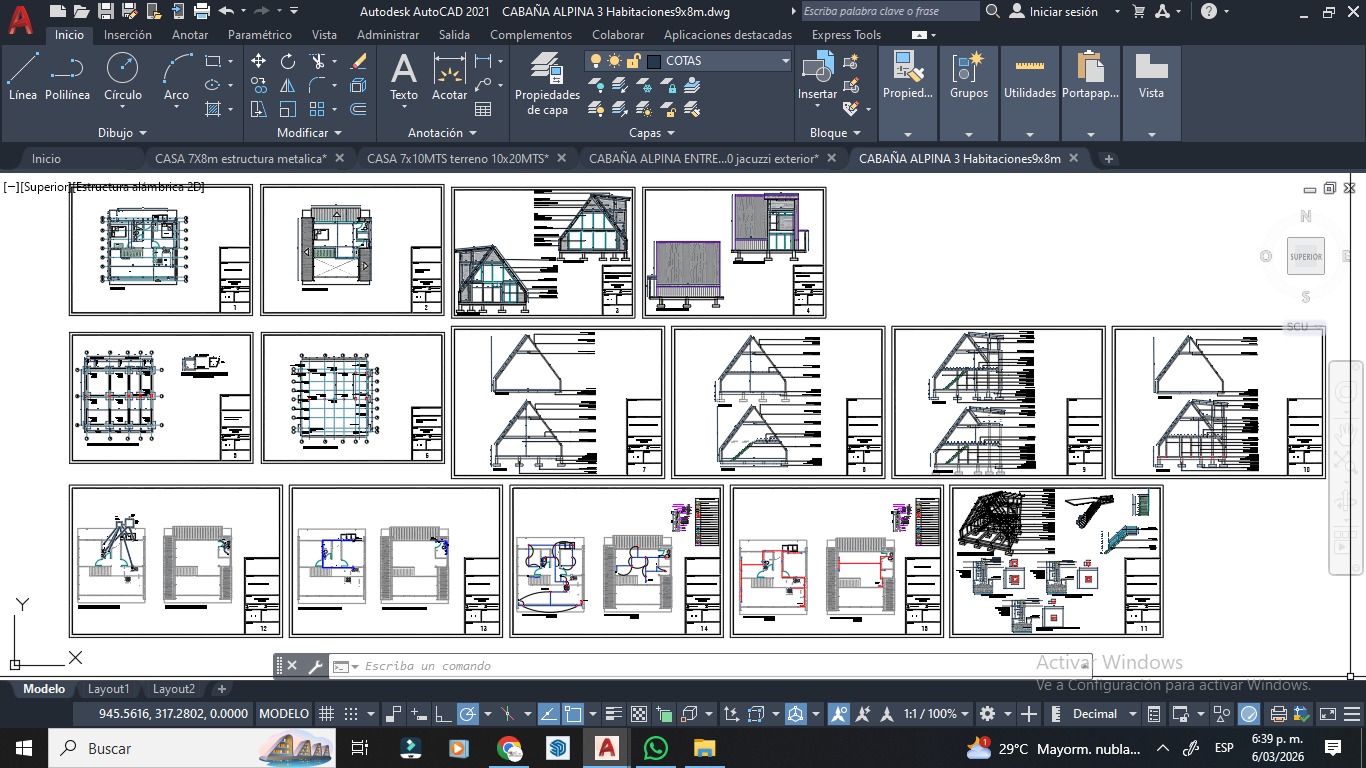Image resolution: width=1366 pixels, height=768 pixels.
Task: Toggle the grid display in status bar
Action: click(326, 714)
